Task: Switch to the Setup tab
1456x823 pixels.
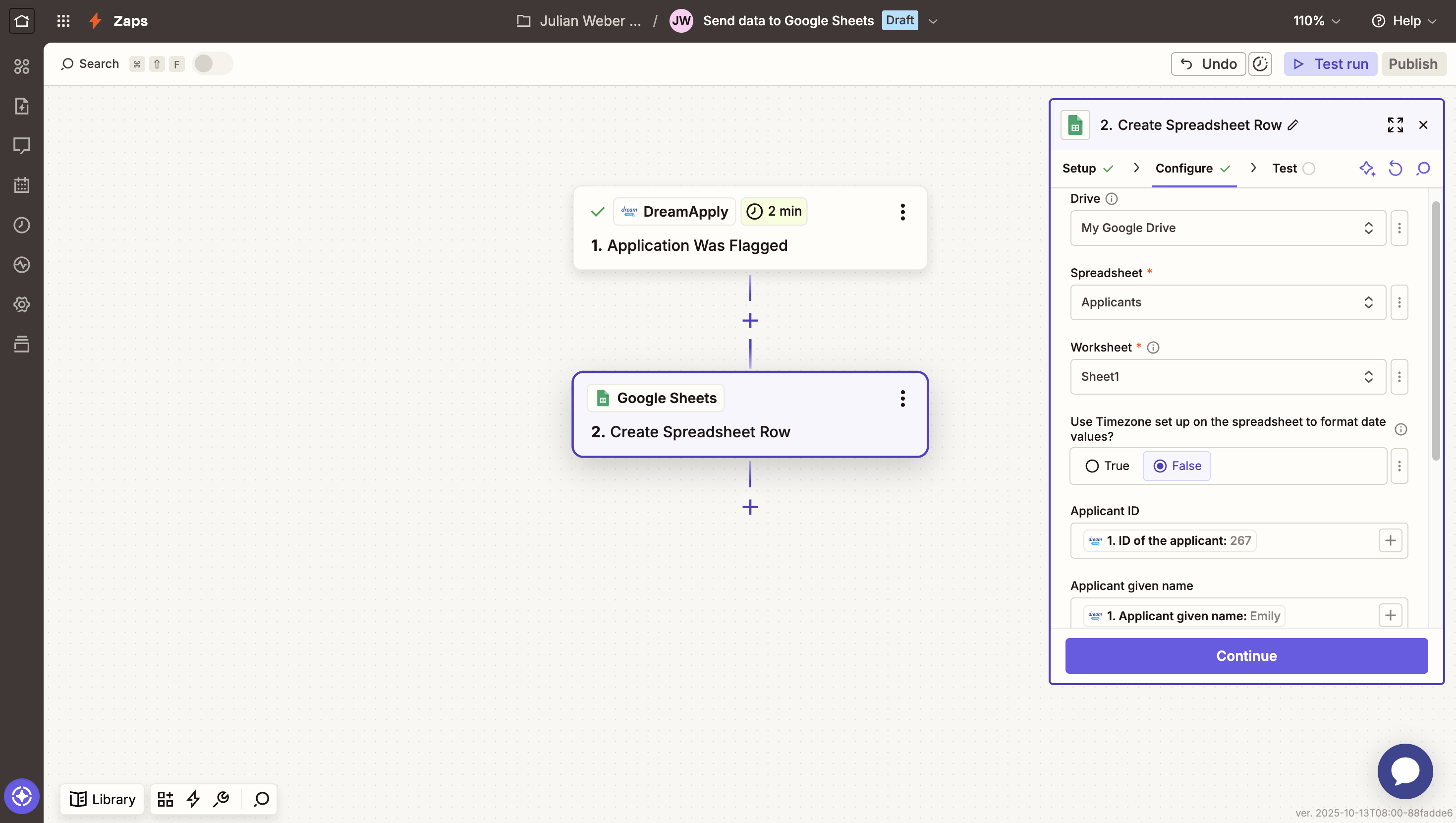Action: (x=1088, y=169)
